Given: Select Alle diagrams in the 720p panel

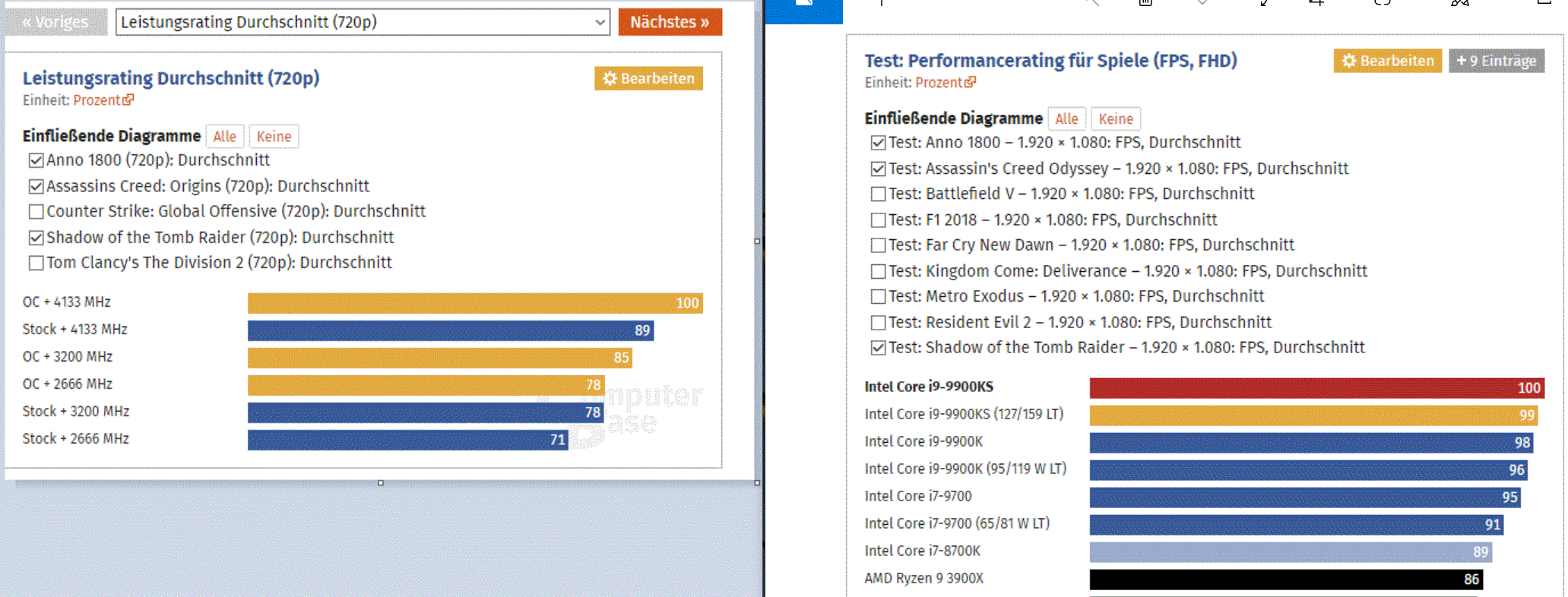Looking at the screenshot, I should [224, 137].
